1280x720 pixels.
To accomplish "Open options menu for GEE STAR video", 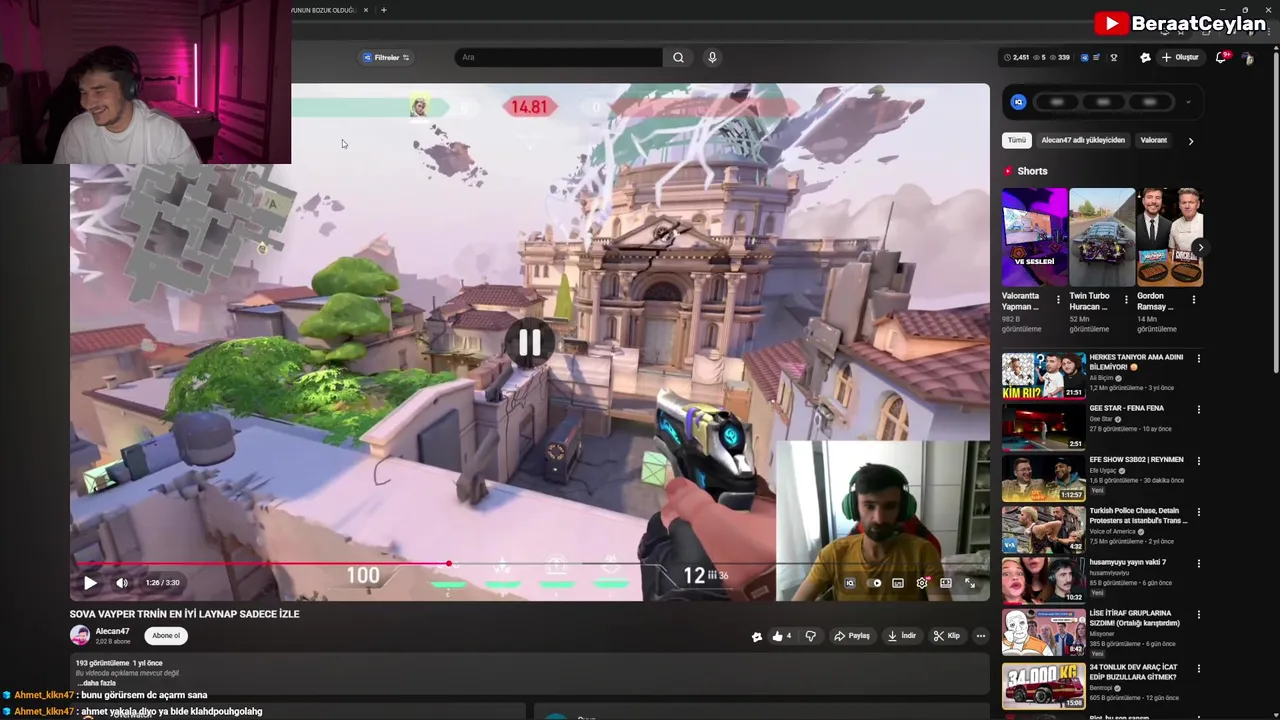I will coord(1198,409).
